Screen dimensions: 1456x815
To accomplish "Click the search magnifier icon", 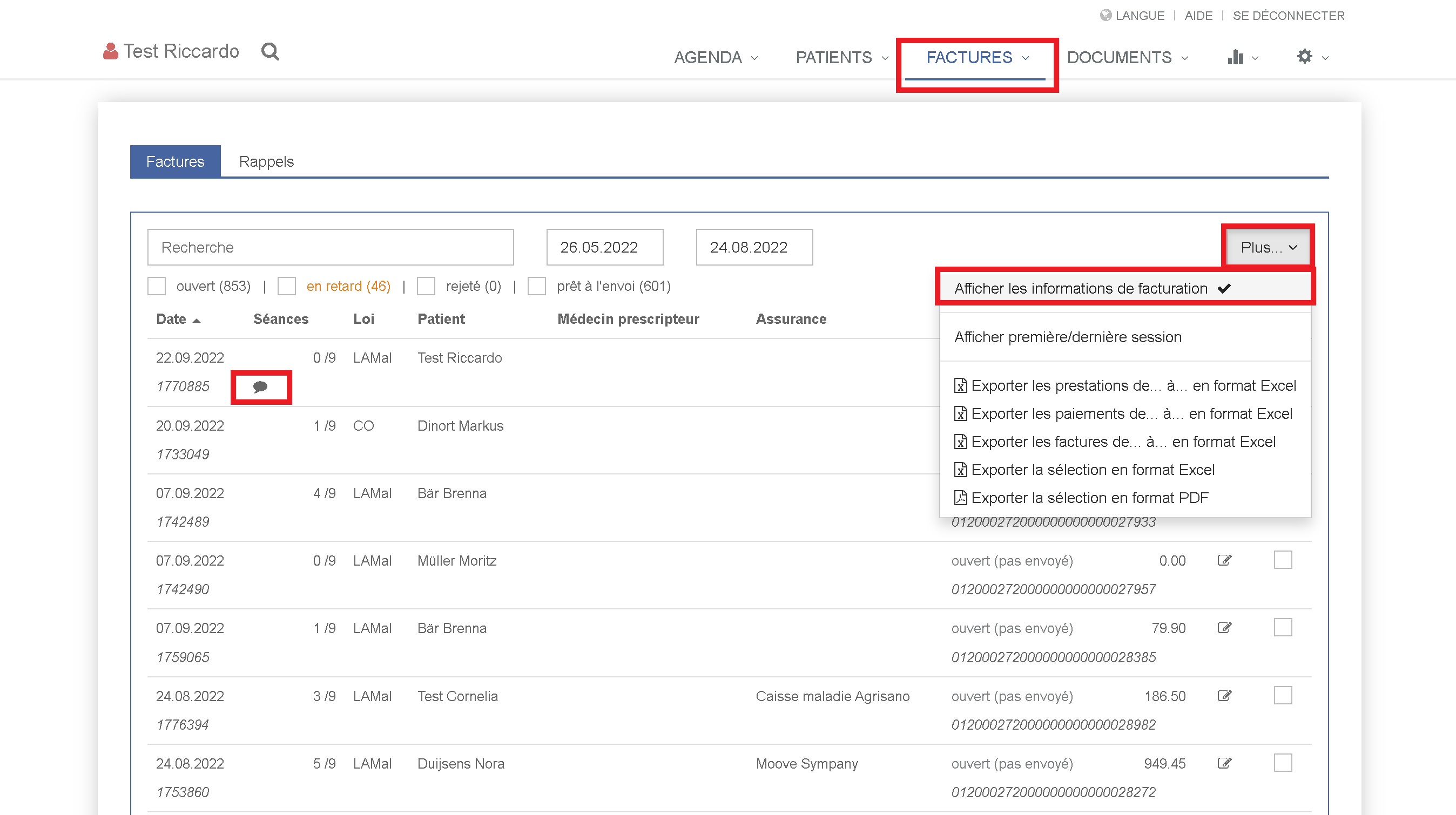I will click(269, 51).
